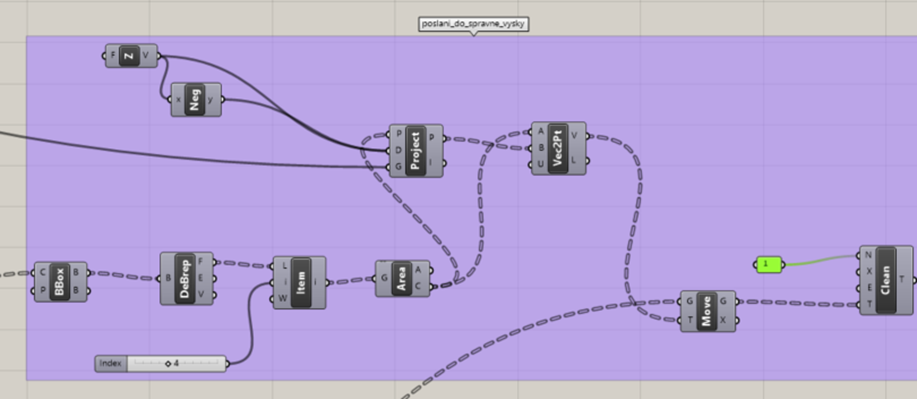Click the Index slider name label
Screen dimensions: 917x399
click(110, 363)
